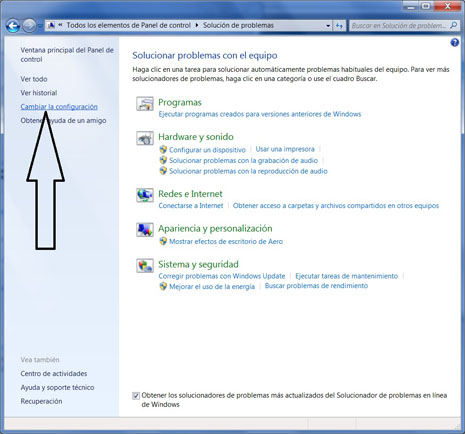Screen dimensions: 465x434
Task: Expand the address bar history dropdown
Action: click(328, 26)
